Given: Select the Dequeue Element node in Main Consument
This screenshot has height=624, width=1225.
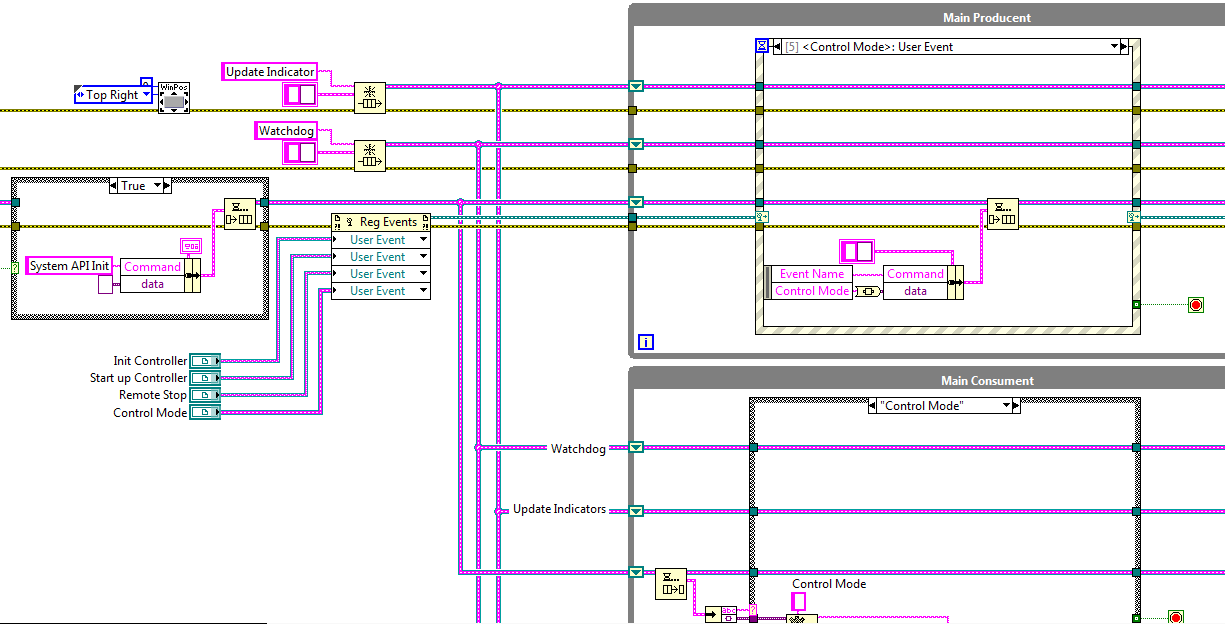Looking at the screenshot, I should tap(671, 583).
